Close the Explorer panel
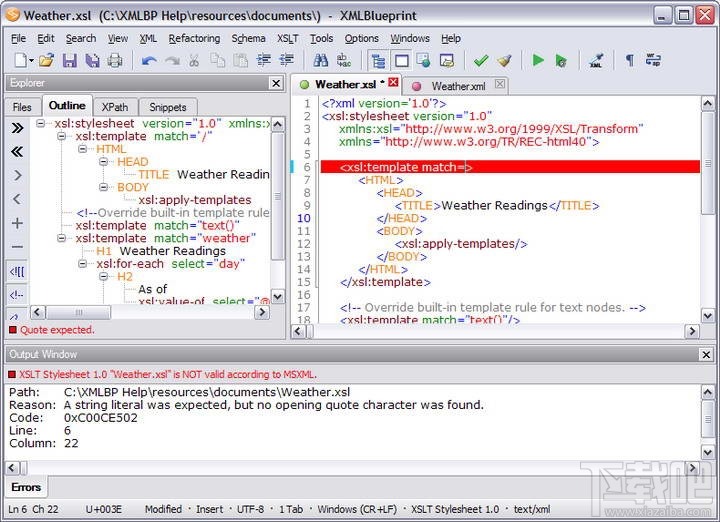The image size is (720, 522). pos(276,83)
